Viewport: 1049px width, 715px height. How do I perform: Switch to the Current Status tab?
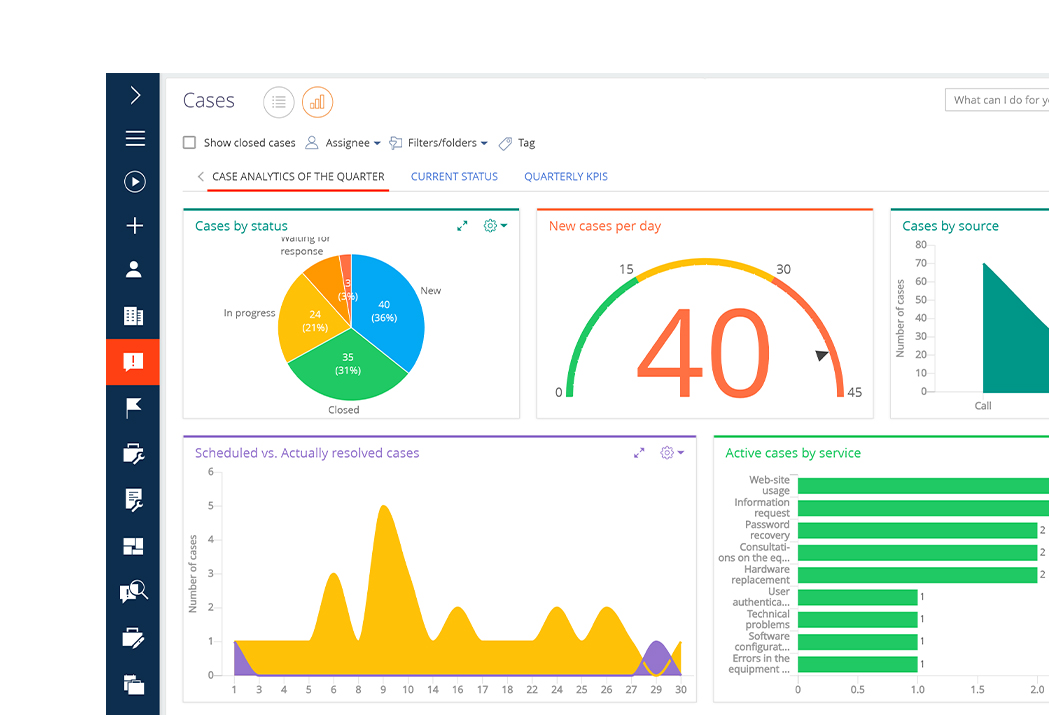coord(454,177)
